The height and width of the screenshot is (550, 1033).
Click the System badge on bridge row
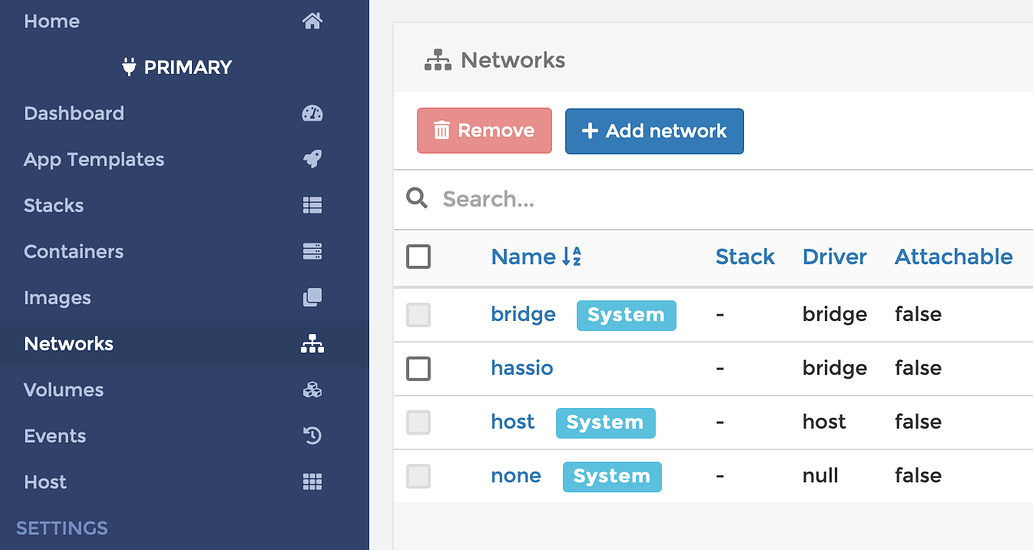click(626, 315)
